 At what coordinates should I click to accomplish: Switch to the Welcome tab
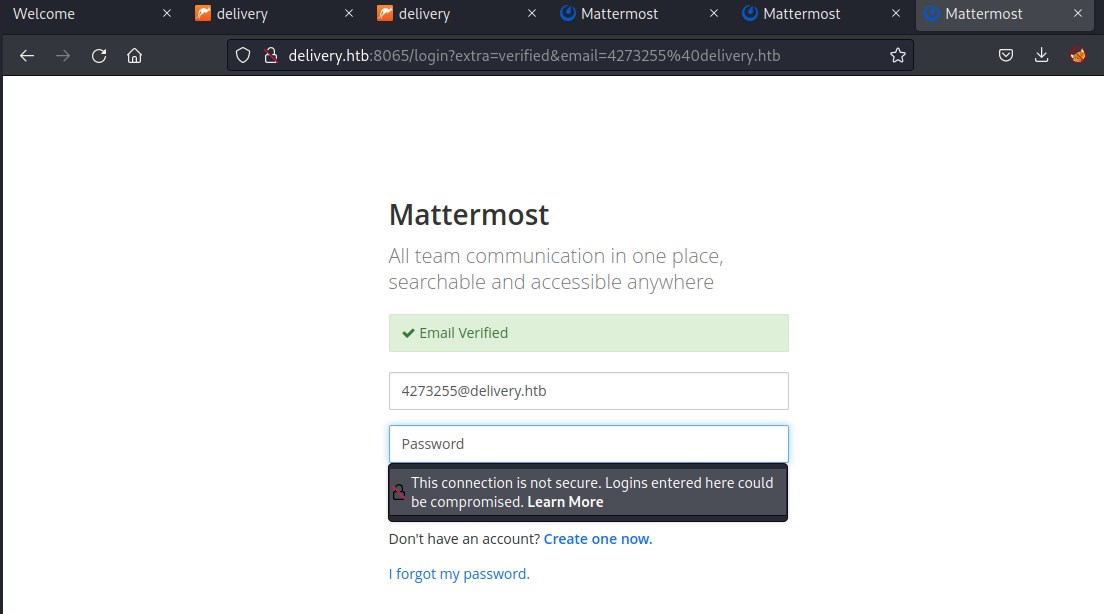(x=80, y=14)
